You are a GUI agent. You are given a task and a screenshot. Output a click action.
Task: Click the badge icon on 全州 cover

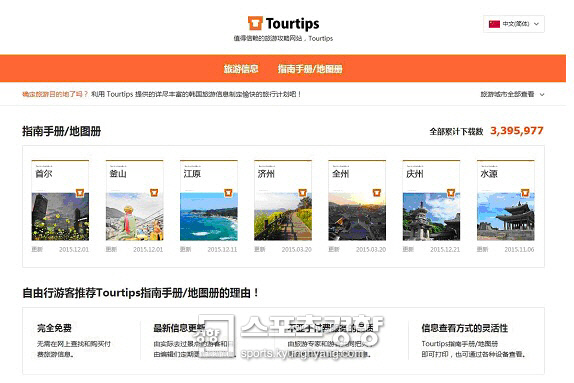377,193
